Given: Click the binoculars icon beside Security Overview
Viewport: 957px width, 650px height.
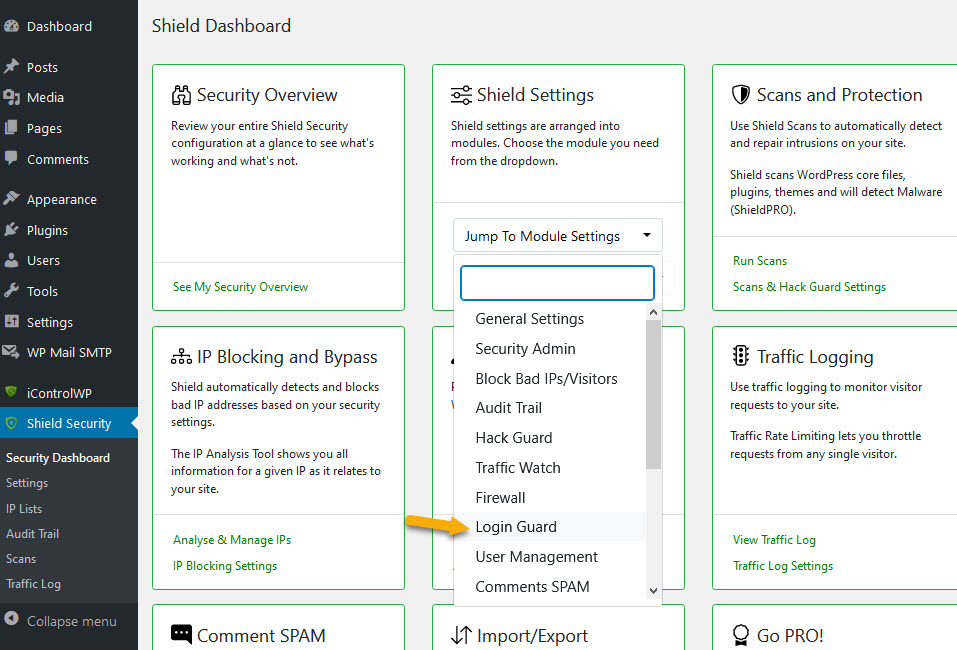Looking at the screenshot, I should (181, 95).
